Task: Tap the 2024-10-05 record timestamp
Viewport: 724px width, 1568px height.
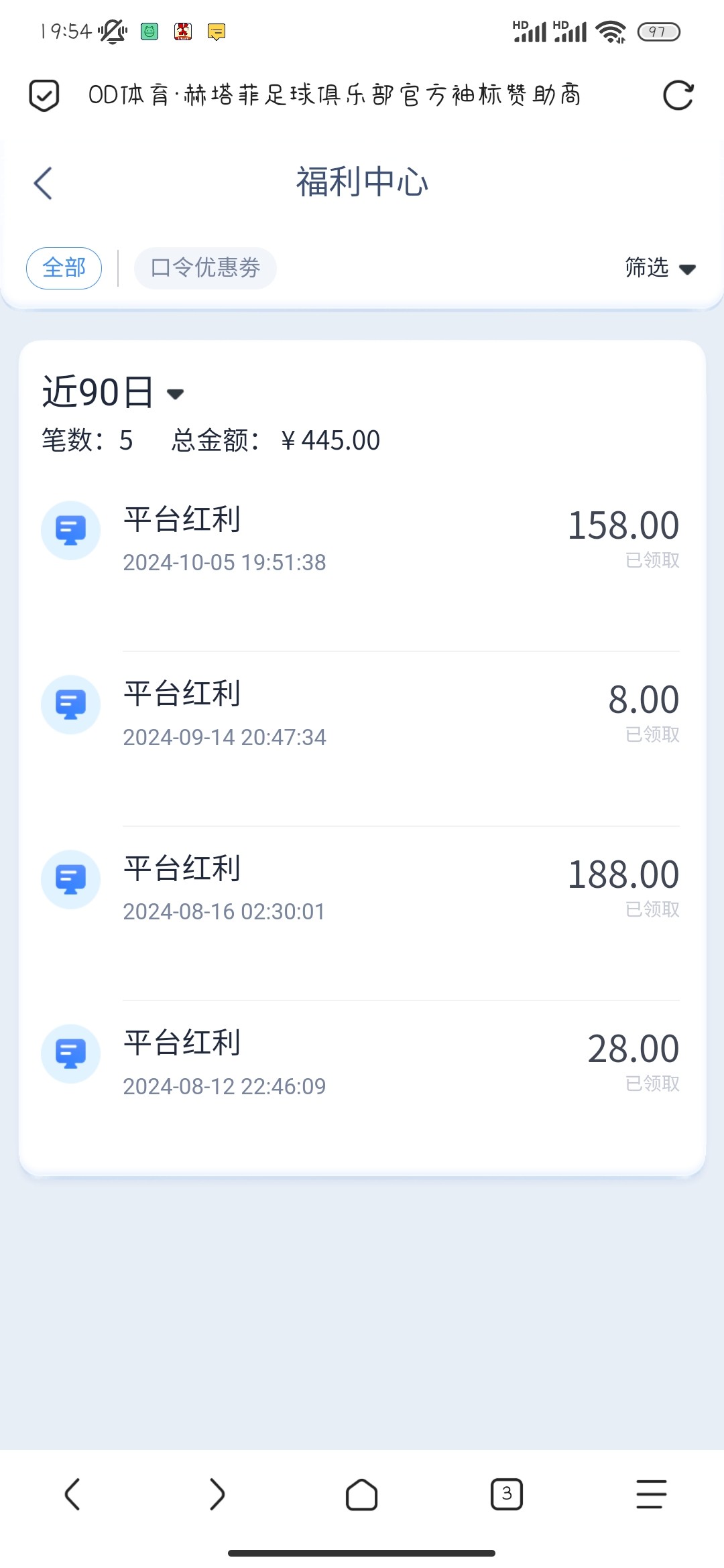Action: click(225, 563)
